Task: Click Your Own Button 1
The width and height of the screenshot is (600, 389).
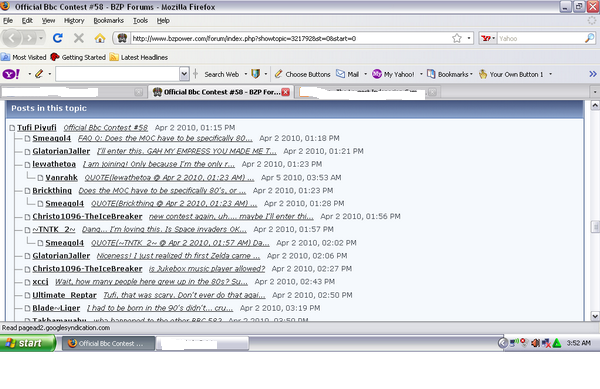Action: (511, 74)
